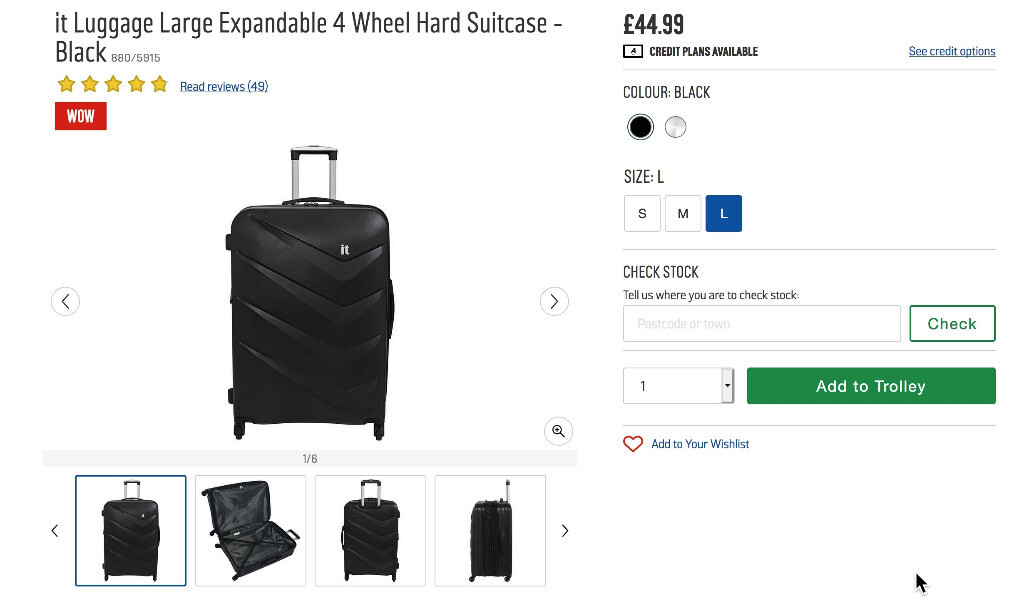Select size S
This screenshot has width=1024, height=606.
(x=642, y=213)
